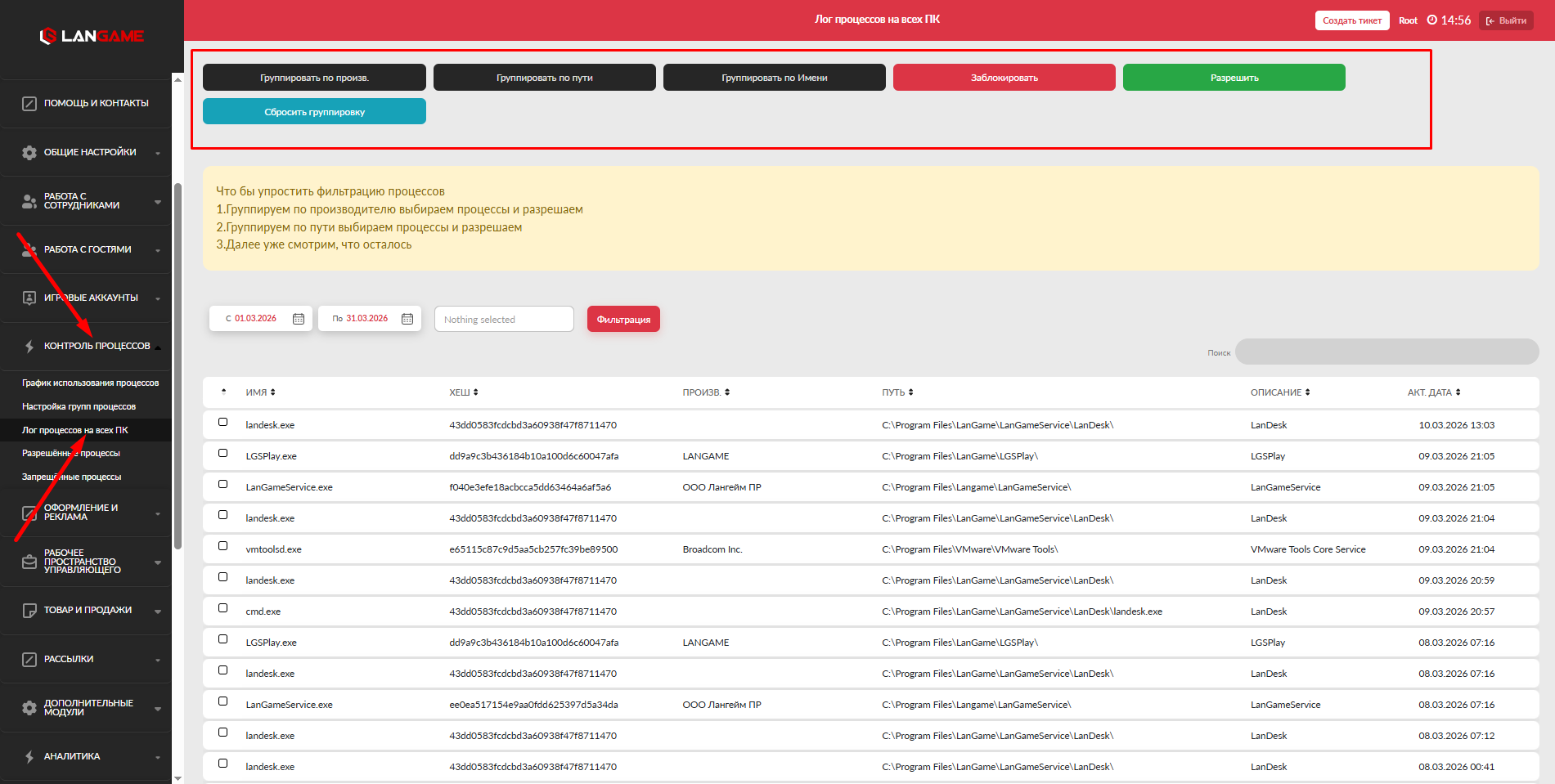
Task: Sort table by Акт. дата column
Action: (1434, 392)
